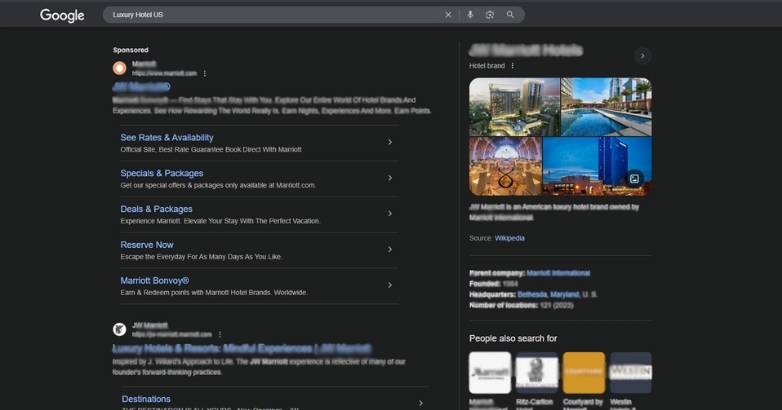Select Marriott logo in People also search for

[x=490, y=373]
